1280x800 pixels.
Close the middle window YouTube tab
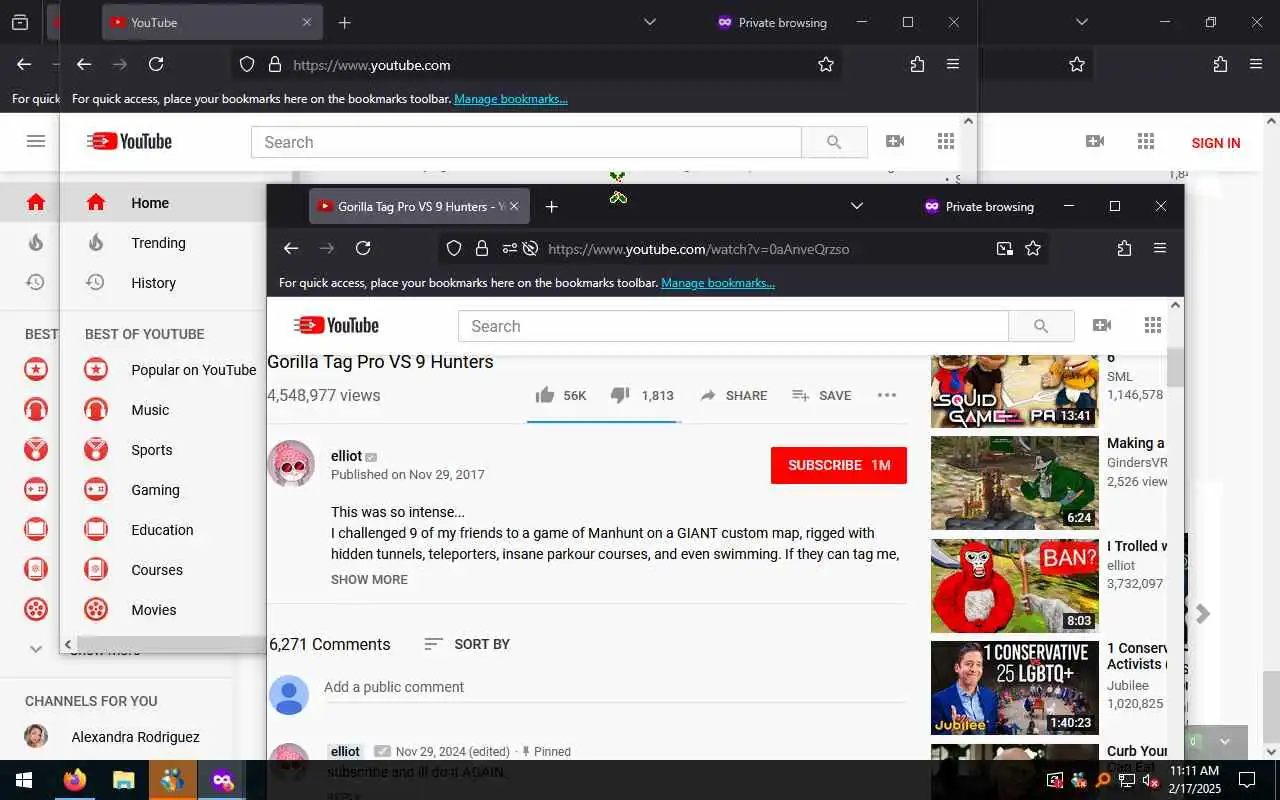pos(307,22)
